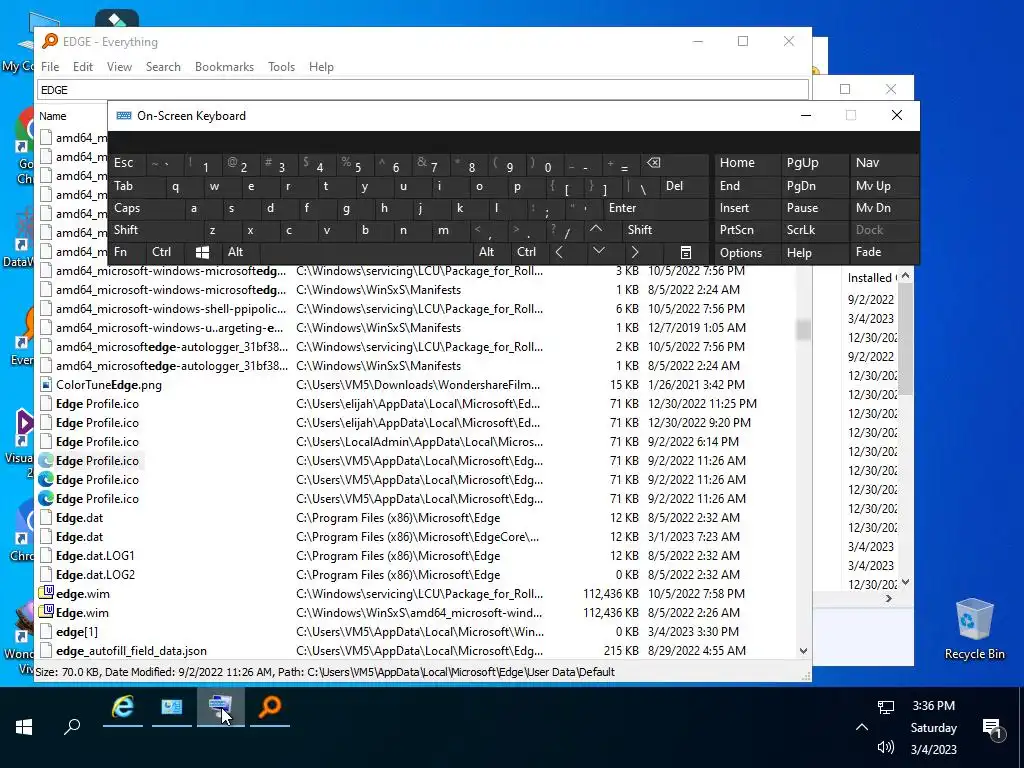Open Internet Explorer from the taskbar
This screenshot has width=1024, height=768.
click(x=123, y=707)
